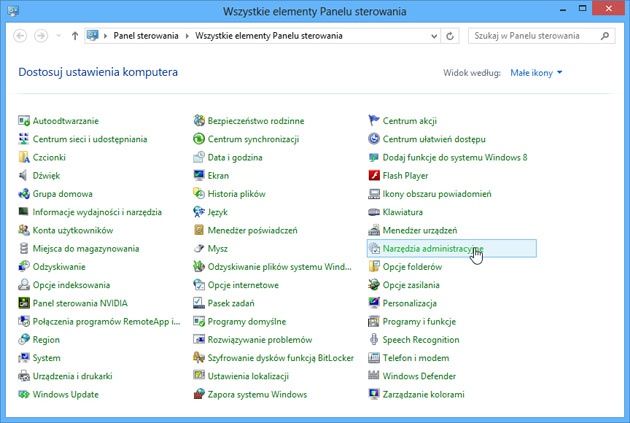Select Wszystkie elementy Panelu sterowania breadcrumb

click(269, 36)
